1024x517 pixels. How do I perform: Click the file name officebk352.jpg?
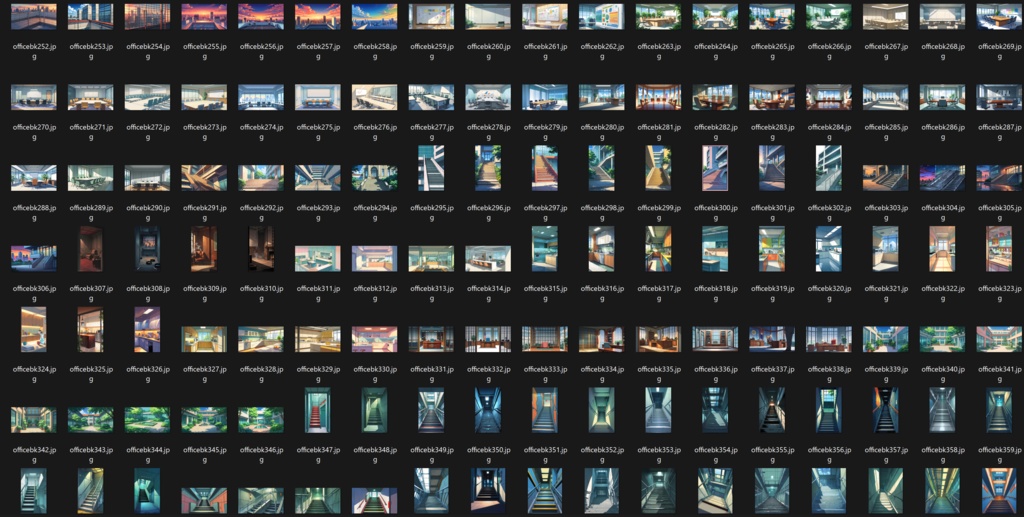(x=602, y=454)
